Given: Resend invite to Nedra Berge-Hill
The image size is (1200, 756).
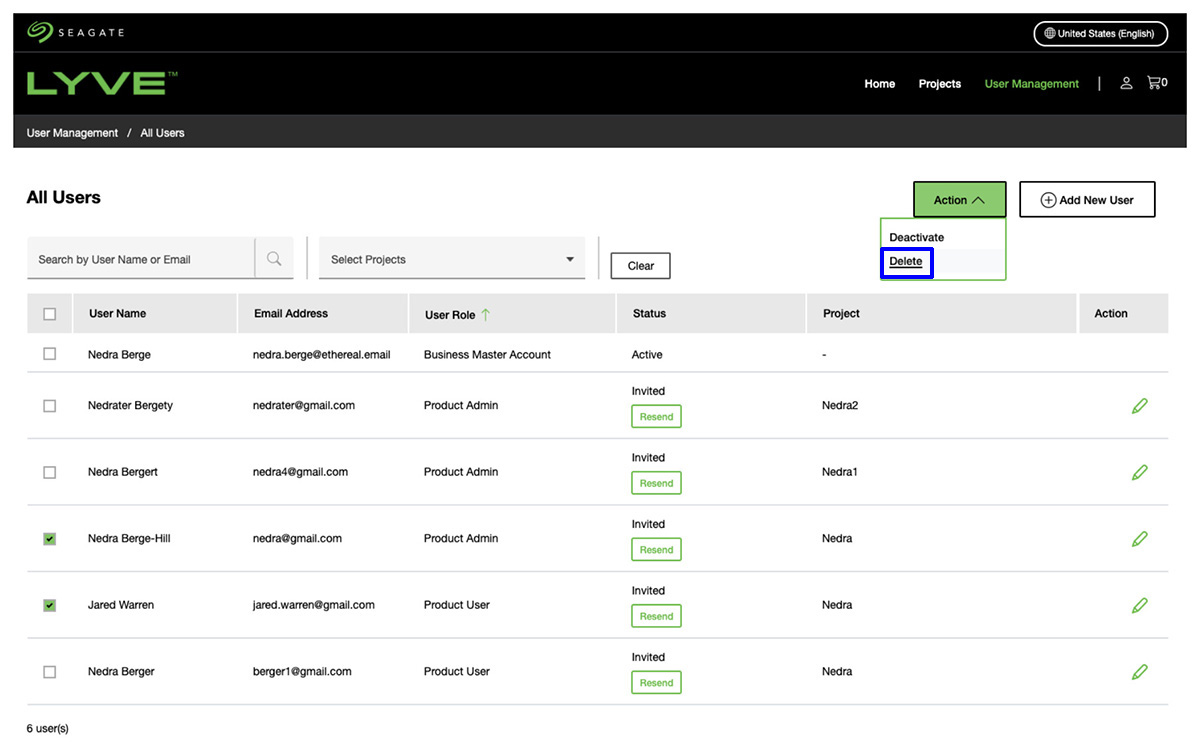Looking at the screenshot, I should (x=656, y=550).
